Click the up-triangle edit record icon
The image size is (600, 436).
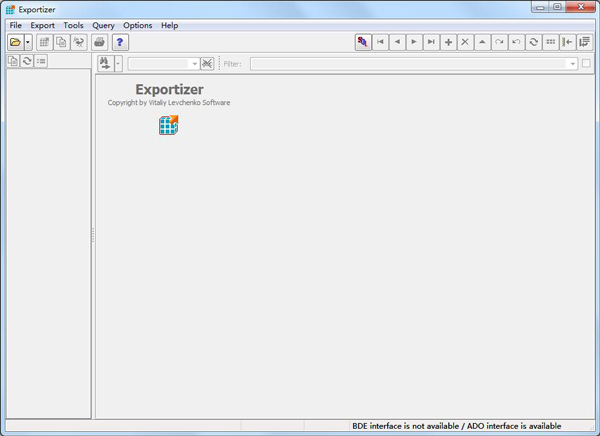pos(483,42)
